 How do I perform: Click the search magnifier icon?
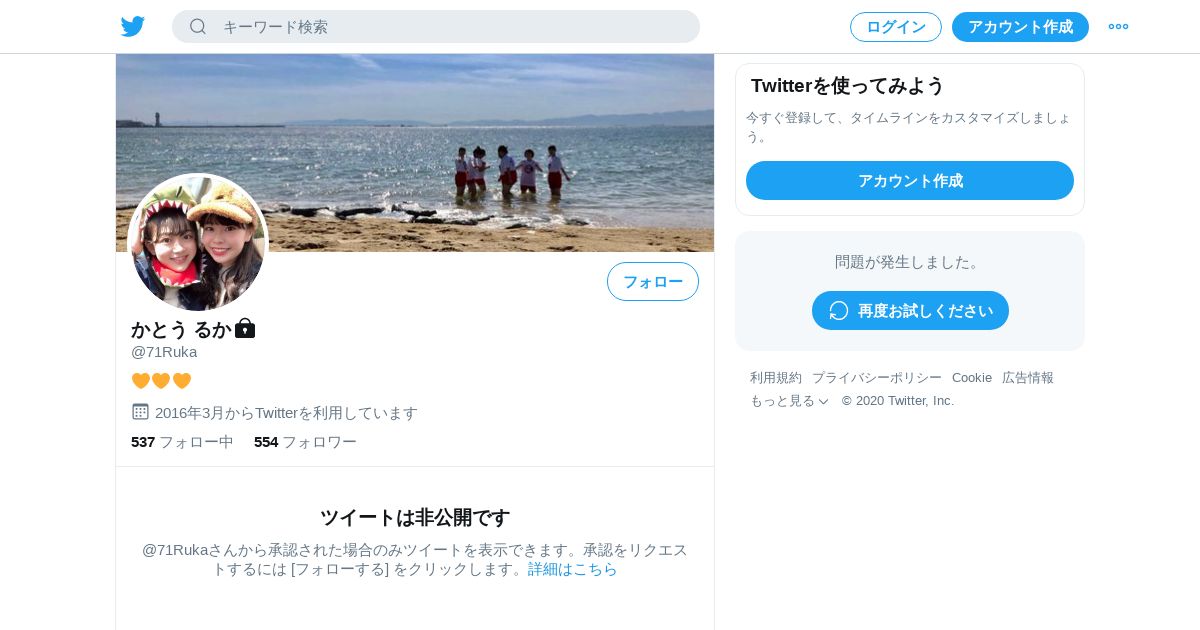tap(198, 26)
